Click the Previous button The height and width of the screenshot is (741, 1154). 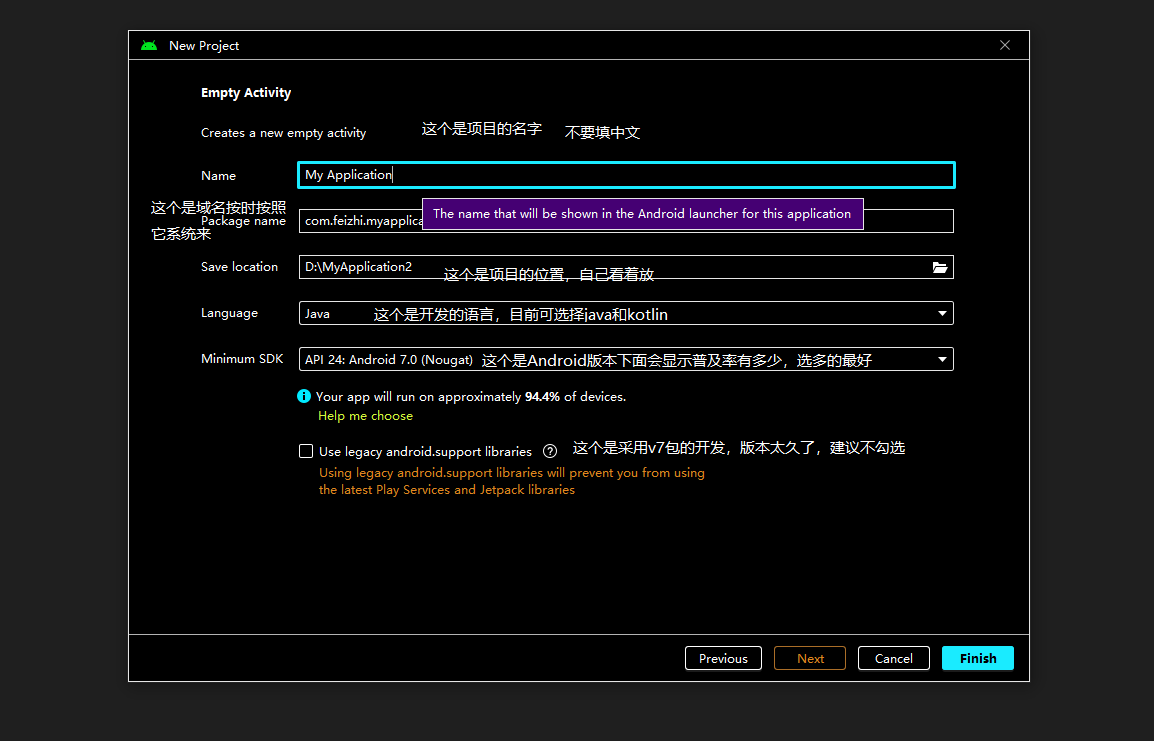click(723, 659)
